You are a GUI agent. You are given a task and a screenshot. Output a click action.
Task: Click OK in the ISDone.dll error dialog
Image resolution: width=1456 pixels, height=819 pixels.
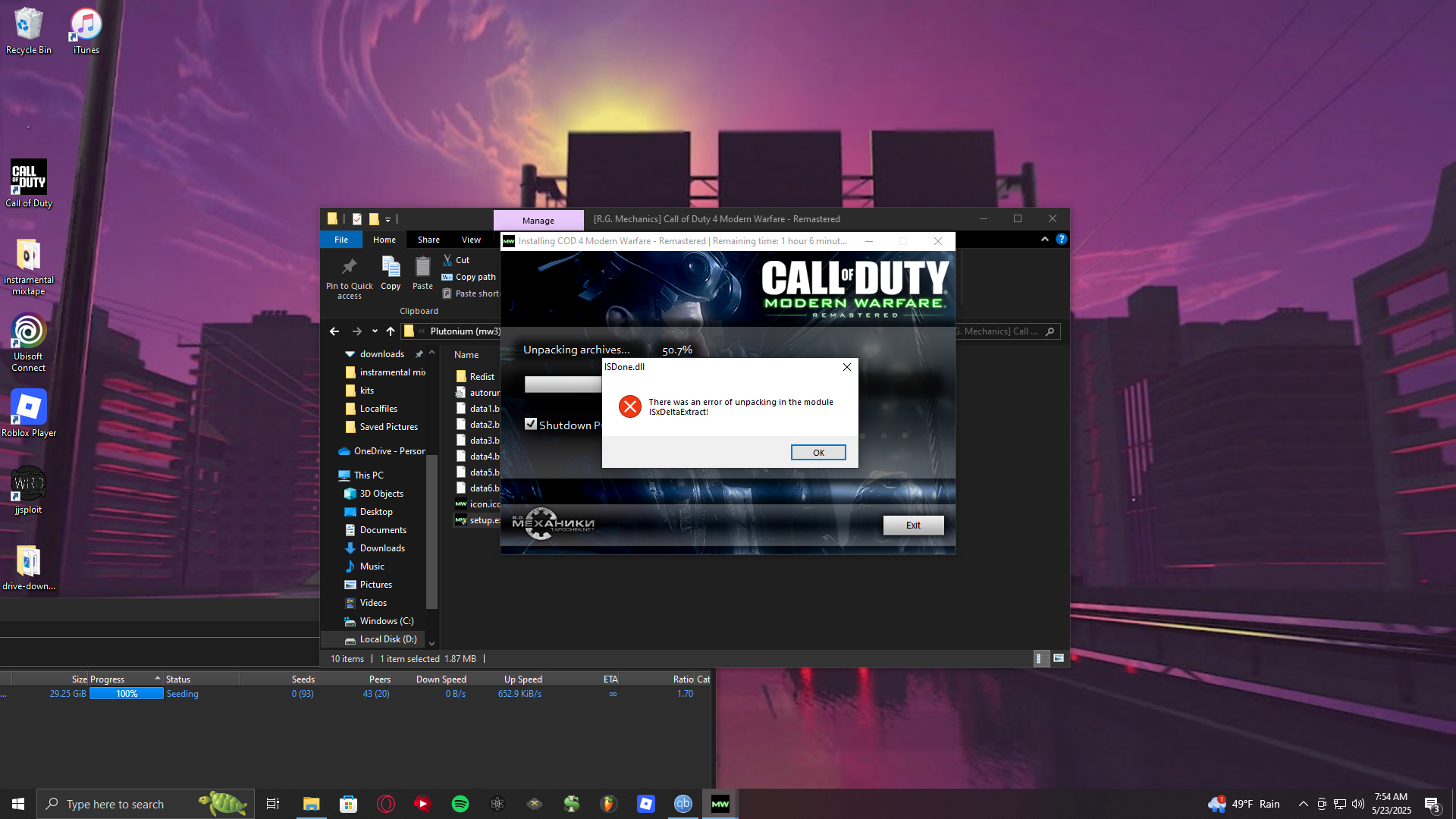pos(818,453)
